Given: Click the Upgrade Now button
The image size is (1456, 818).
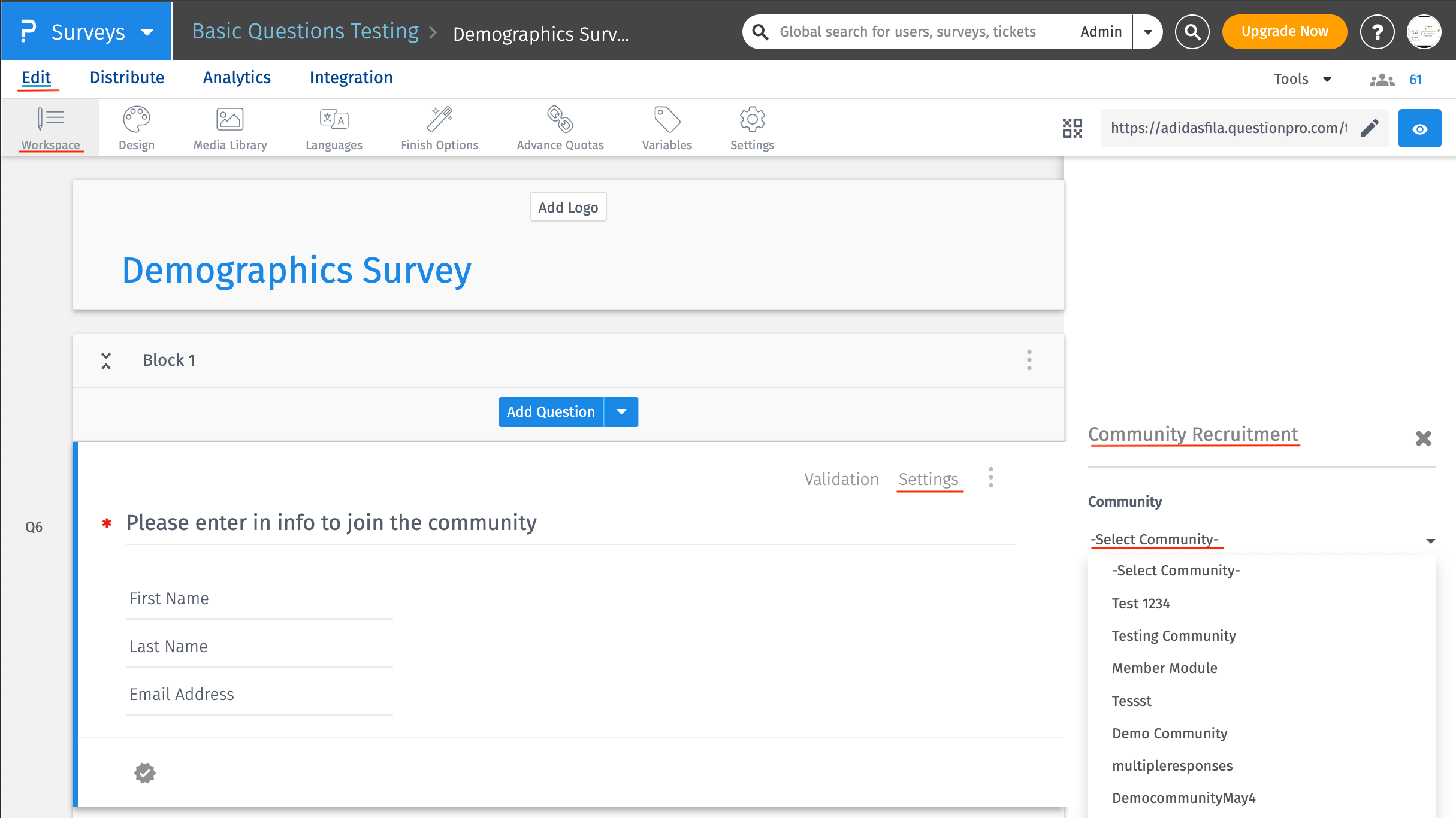Looking at the screenshot, I should point(1284,31).
